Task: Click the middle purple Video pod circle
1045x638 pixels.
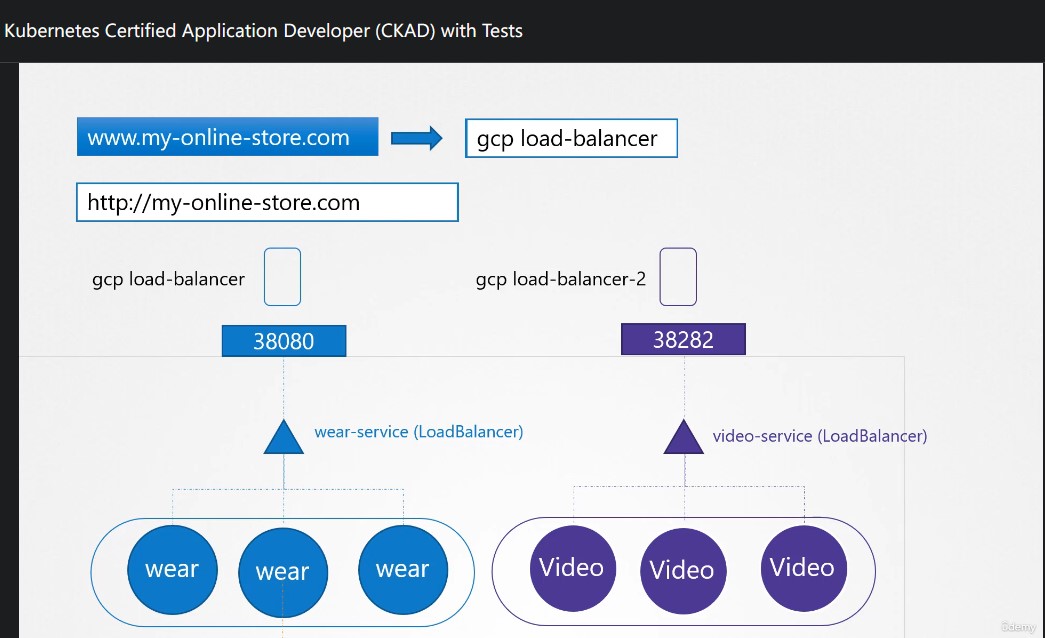Action: (683, 571)
